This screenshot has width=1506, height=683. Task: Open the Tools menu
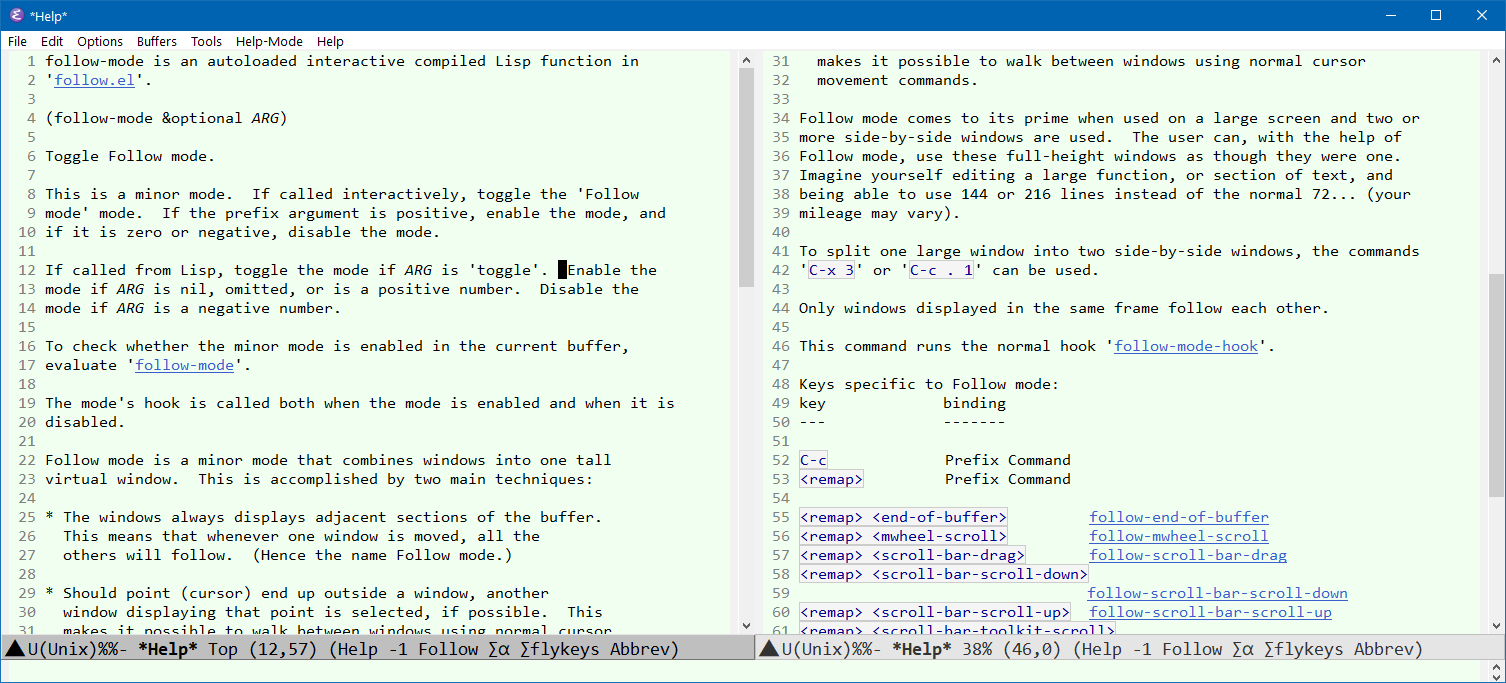pos(206,41)
